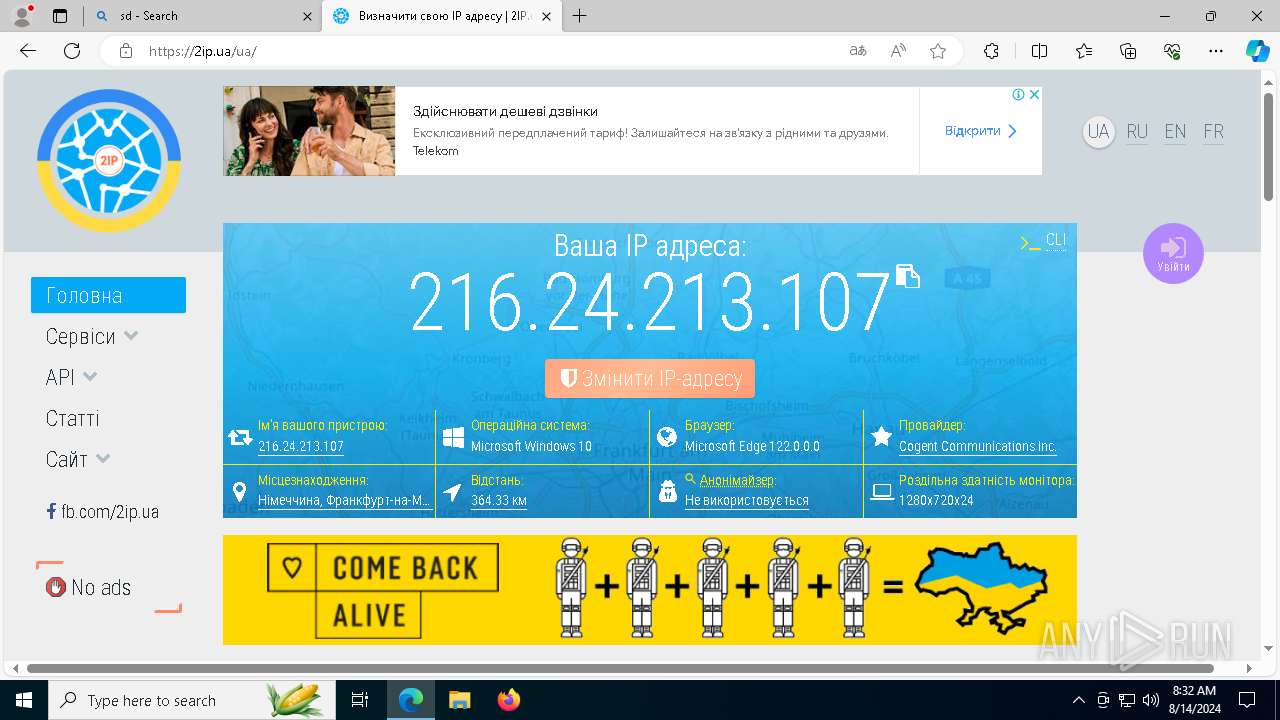
Task: Open the Favorites list icon
Action: coord(1084,51)
